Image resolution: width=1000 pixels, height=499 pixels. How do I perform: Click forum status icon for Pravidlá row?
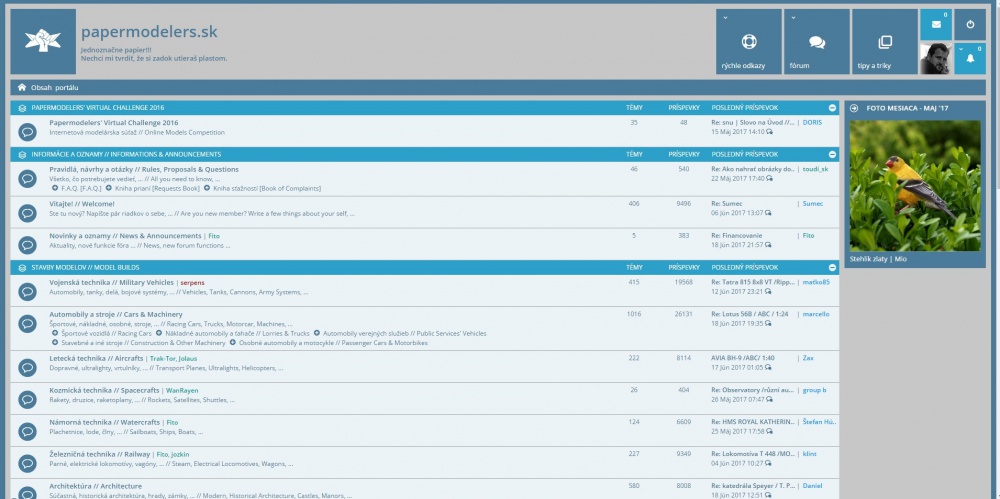(27, 178)
